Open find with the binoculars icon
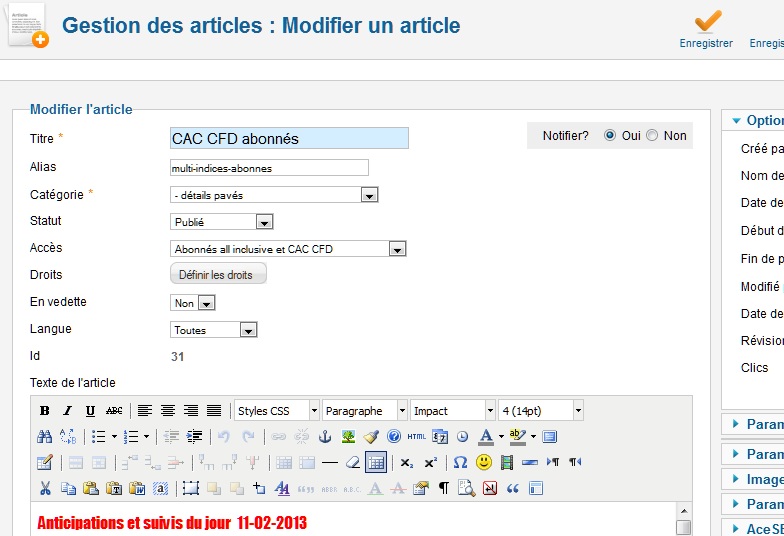Viewport: 784px width, 536px height. tap(44, 437)
